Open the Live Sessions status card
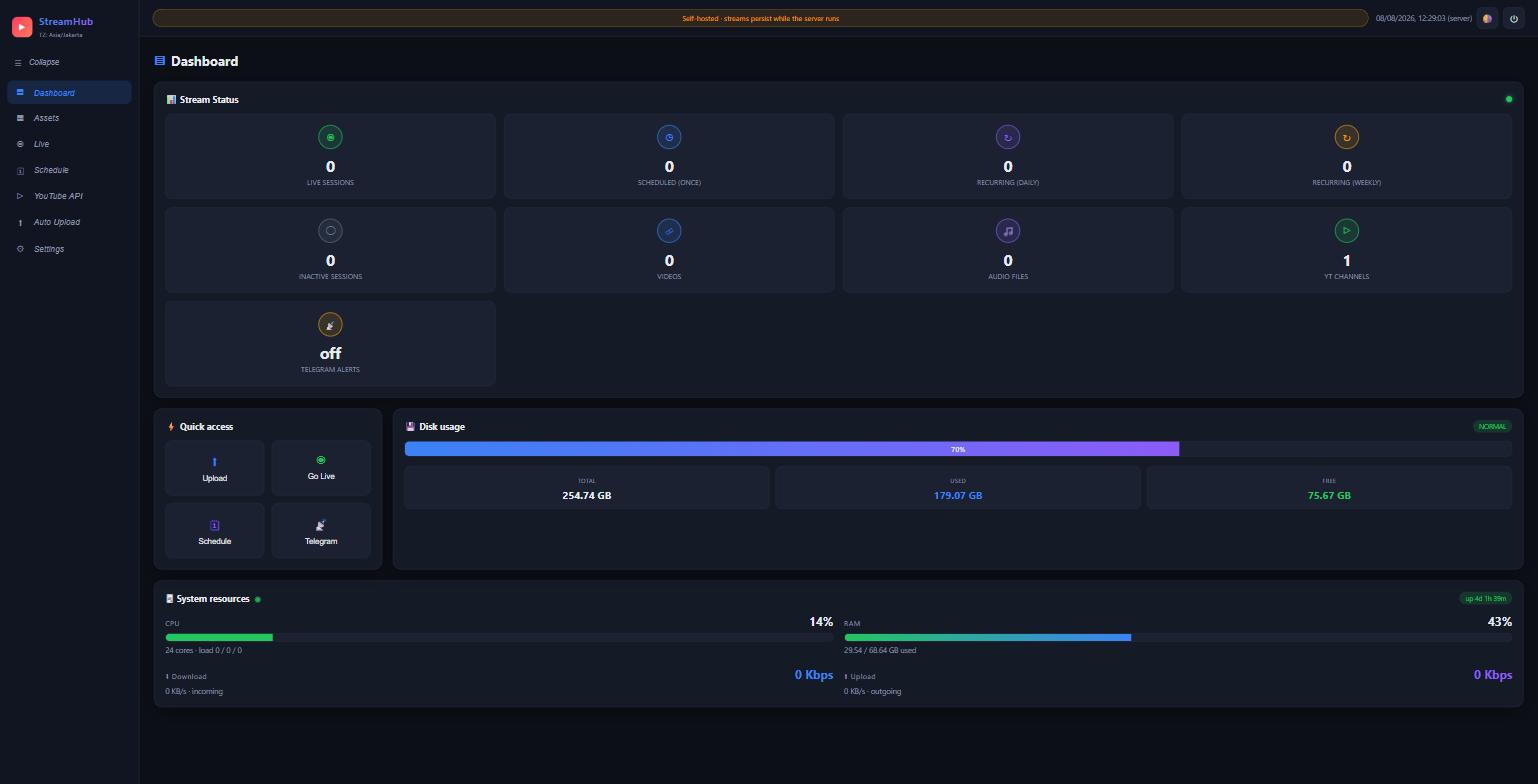 [x=330, y=156]
